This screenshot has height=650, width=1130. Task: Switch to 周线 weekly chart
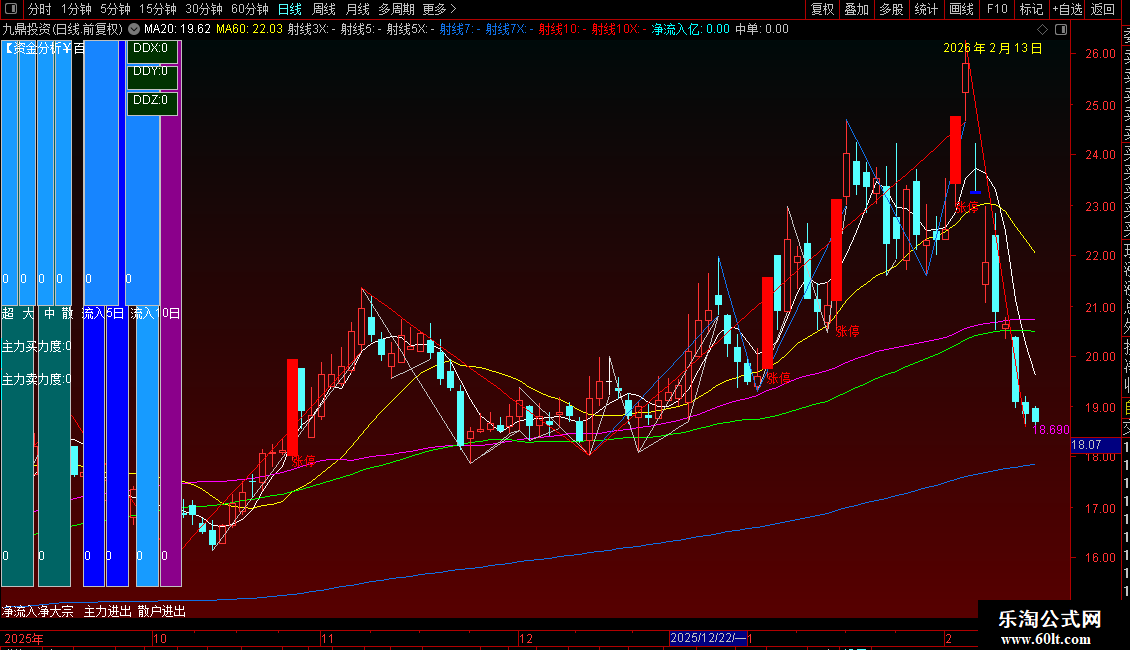click(324, 9)
